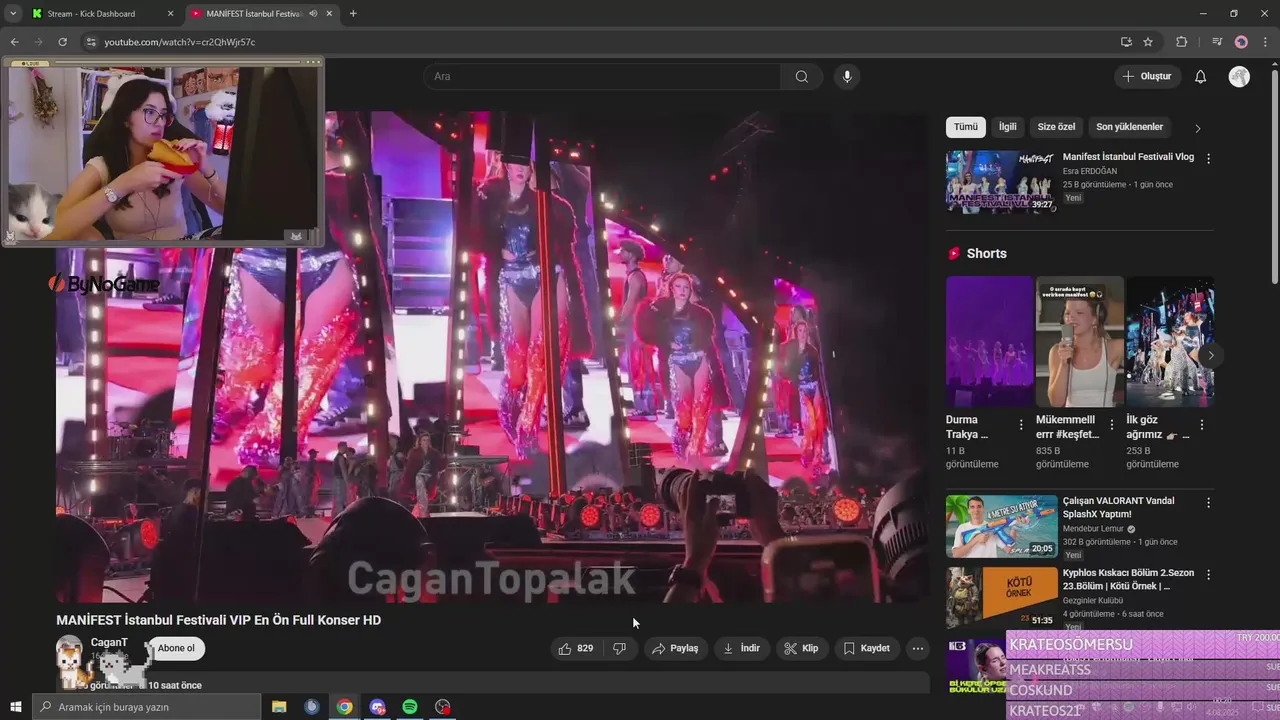Open a new browser tab

(x=353, y=13)
